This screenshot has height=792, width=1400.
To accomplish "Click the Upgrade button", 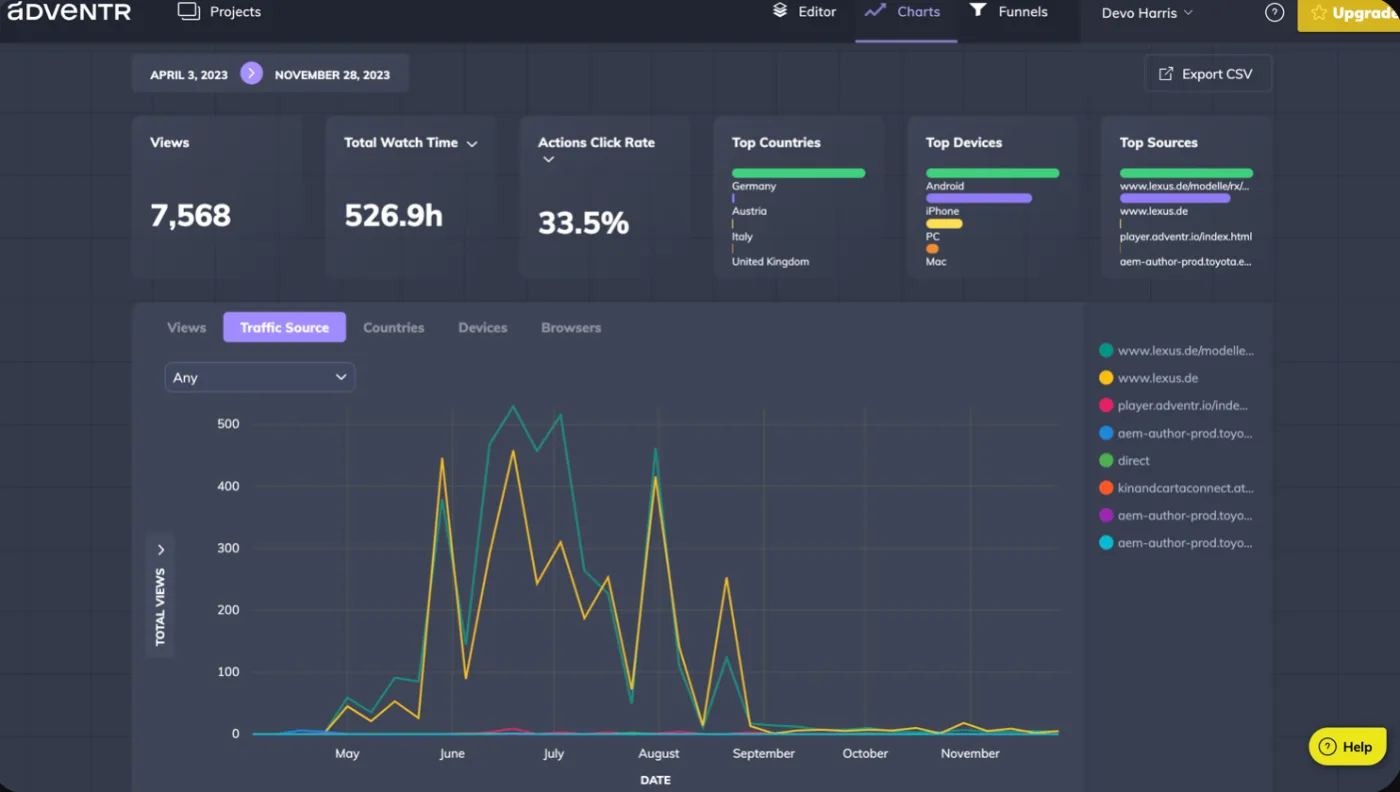I will pyautogui.click(x=1349, y=14).
